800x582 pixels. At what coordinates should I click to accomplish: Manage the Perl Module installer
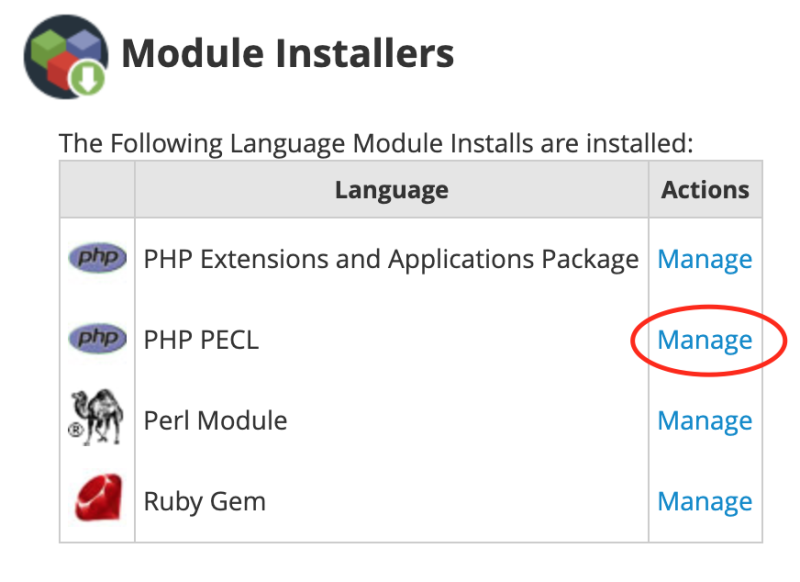click(704, 421)
